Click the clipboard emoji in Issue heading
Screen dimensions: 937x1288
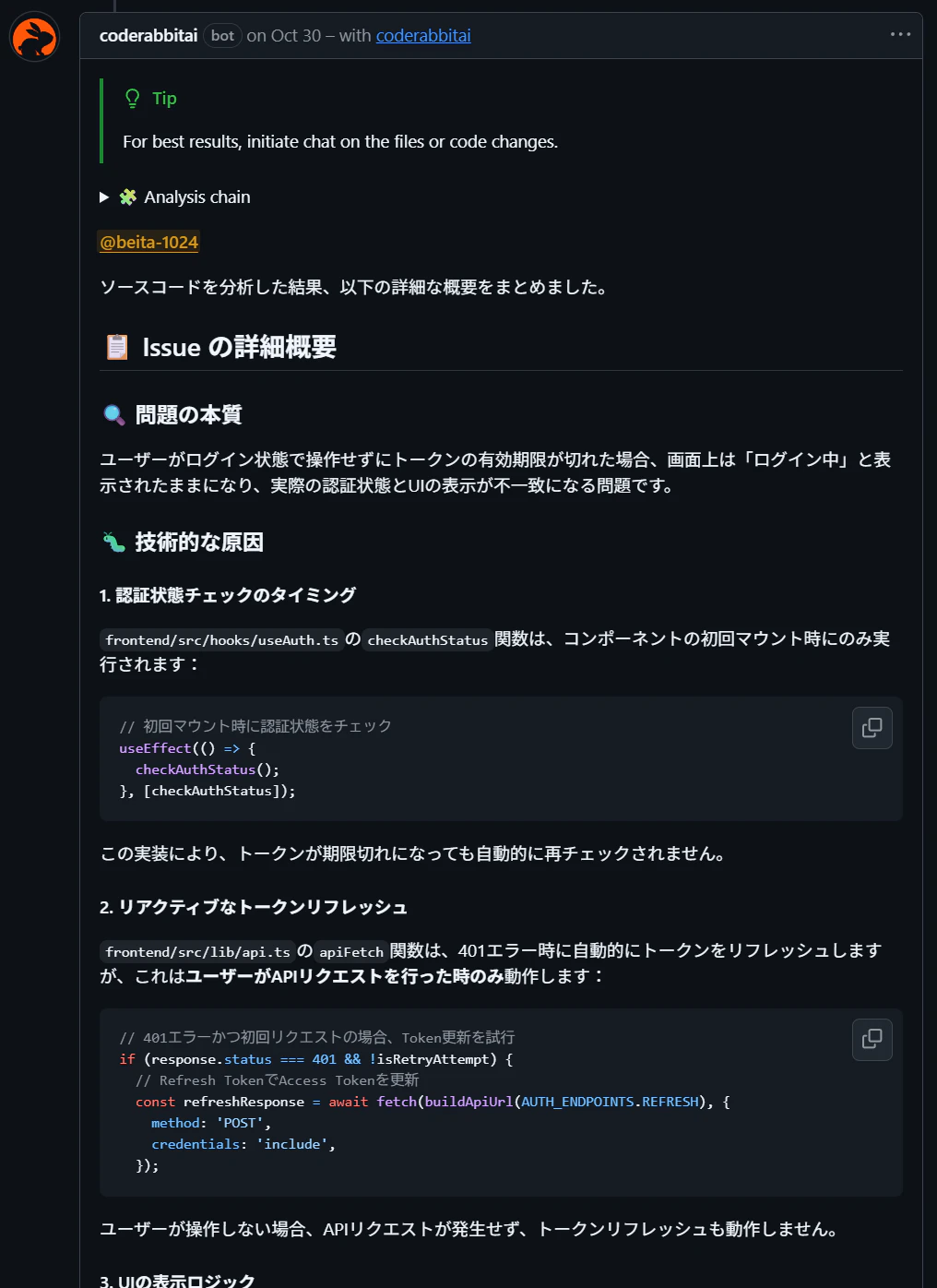115,348
